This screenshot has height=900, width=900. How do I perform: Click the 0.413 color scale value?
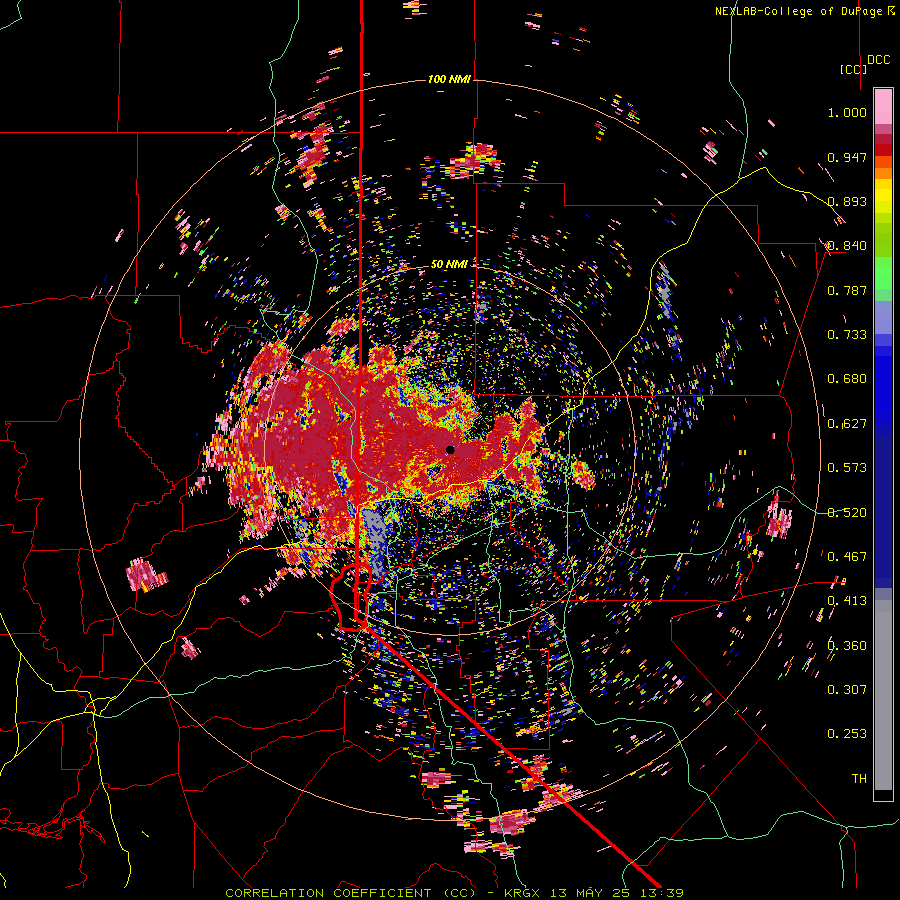click(847, 601)
